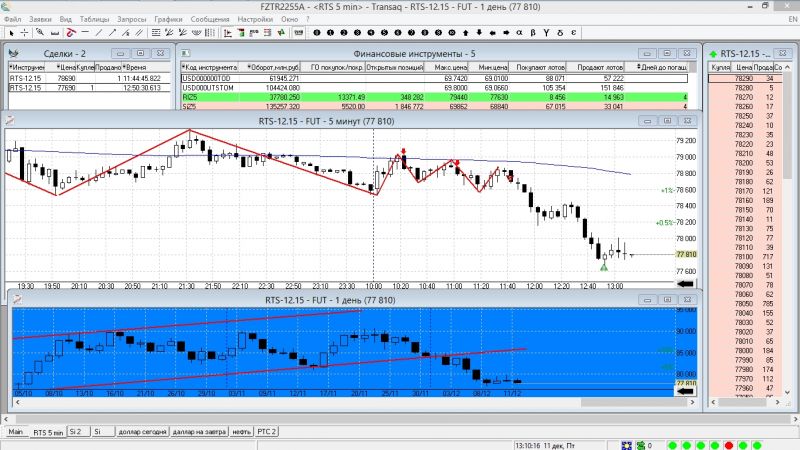
Task: Click the green order book window icon
Action: point(713,54)
